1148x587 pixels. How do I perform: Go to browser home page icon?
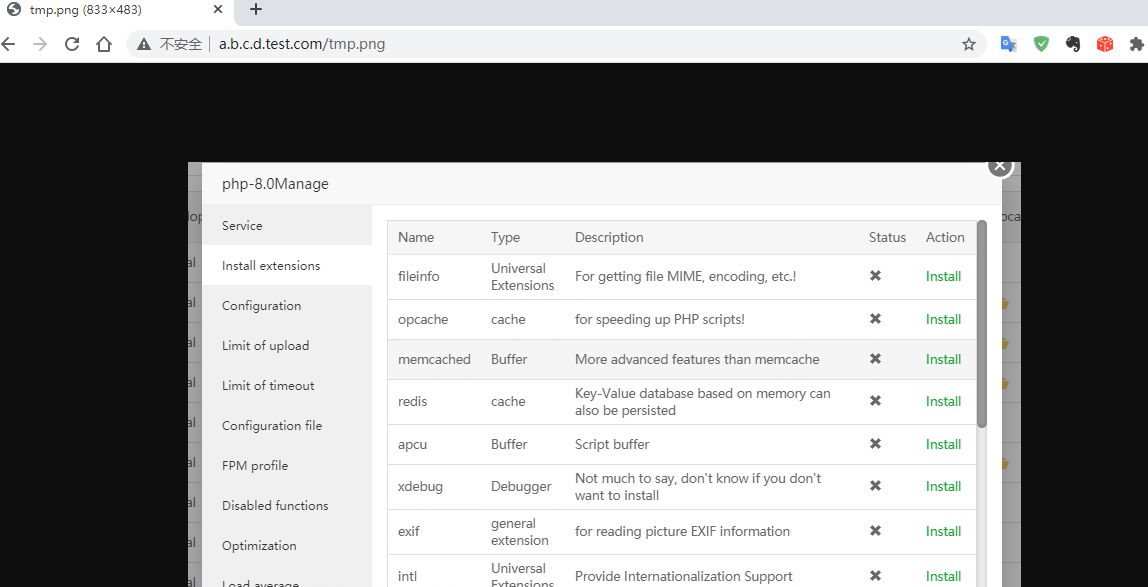[104, 44]
